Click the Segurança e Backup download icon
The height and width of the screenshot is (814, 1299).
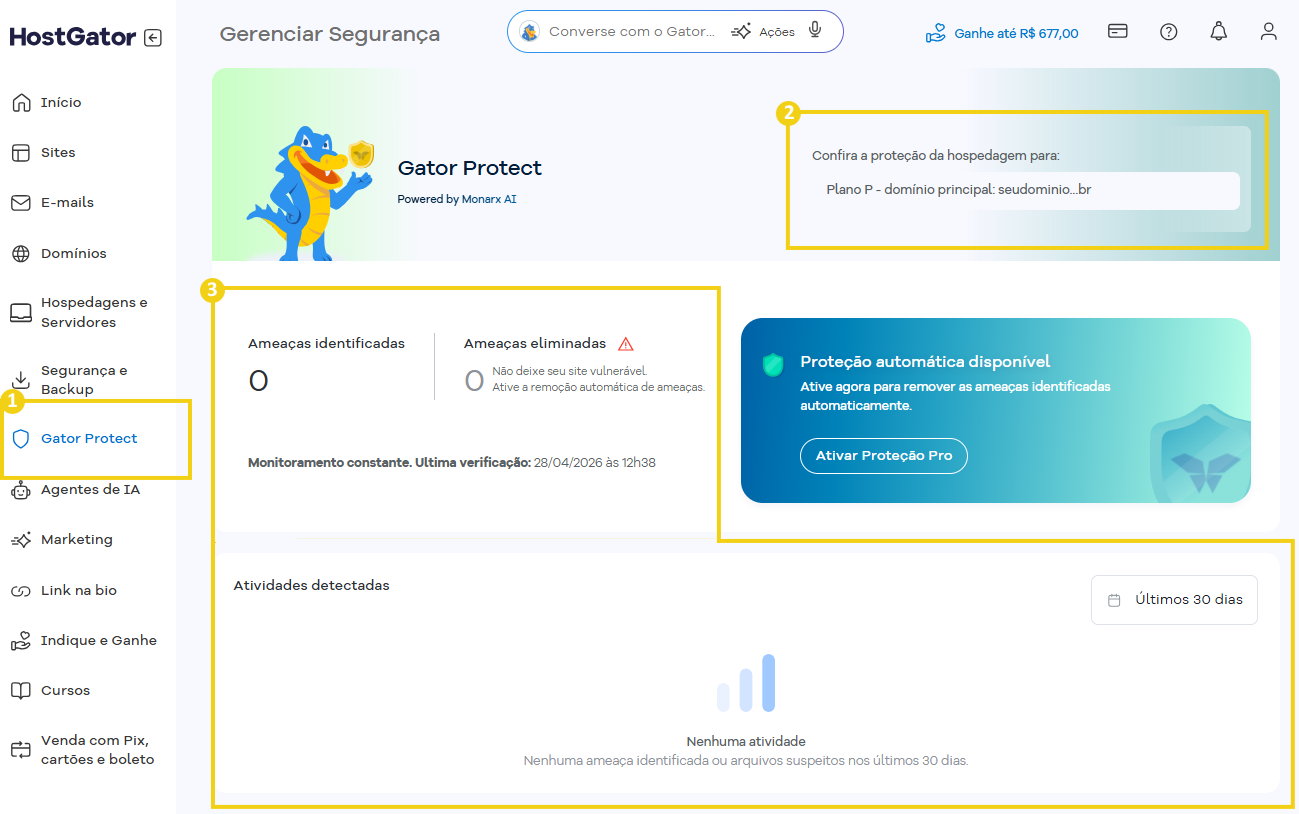click(21, 380)
